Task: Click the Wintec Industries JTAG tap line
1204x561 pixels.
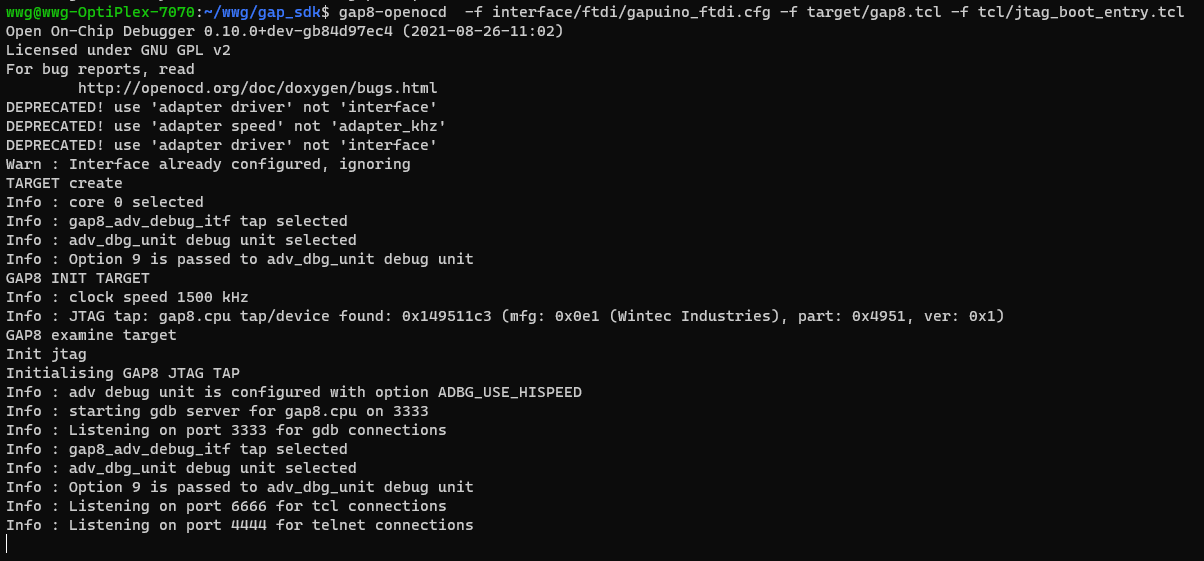Action: [x=505, y=316]
